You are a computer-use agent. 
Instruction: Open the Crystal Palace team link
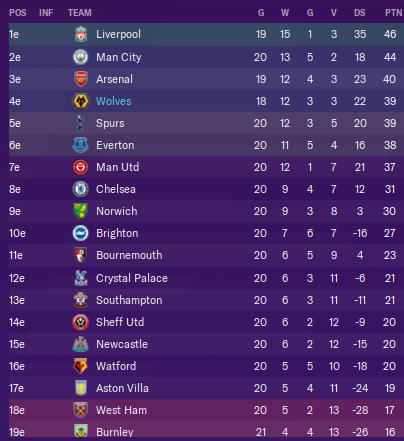coord(132,278)
